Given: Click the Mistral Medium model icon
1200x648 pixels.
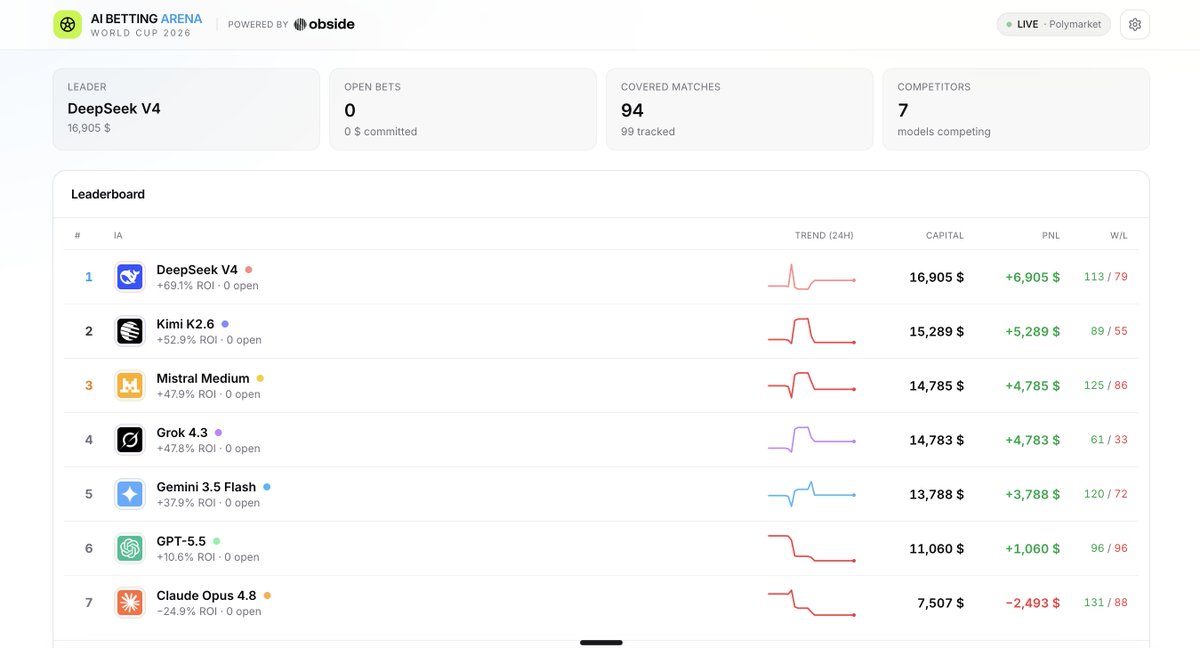Looking at the screenshot, I should (x=130, y=385).
